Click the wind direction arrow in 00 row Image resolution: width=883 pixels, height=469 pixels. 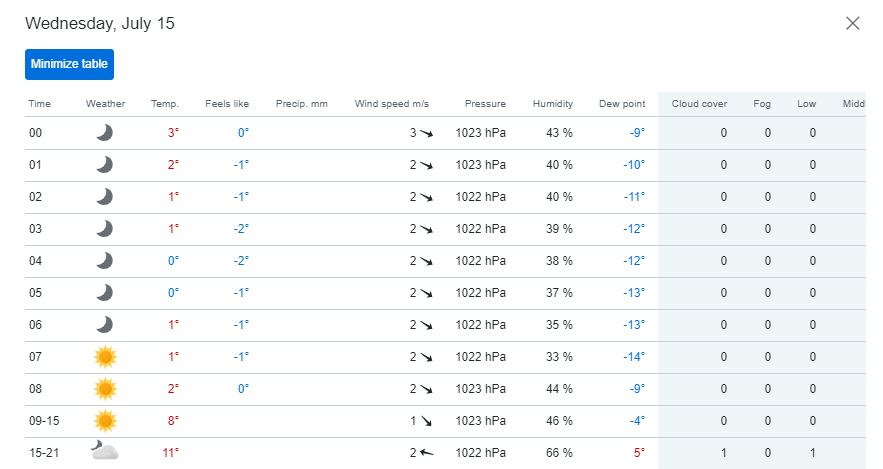426,133
